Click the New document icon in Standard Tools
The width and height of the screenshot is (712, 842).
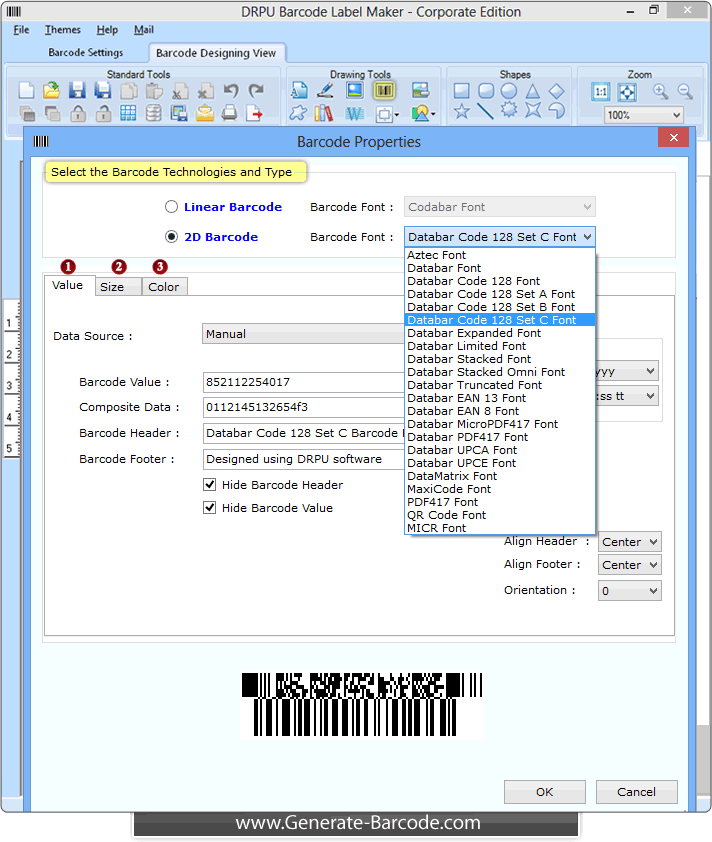pyautogui.click(x=27, y=90)
